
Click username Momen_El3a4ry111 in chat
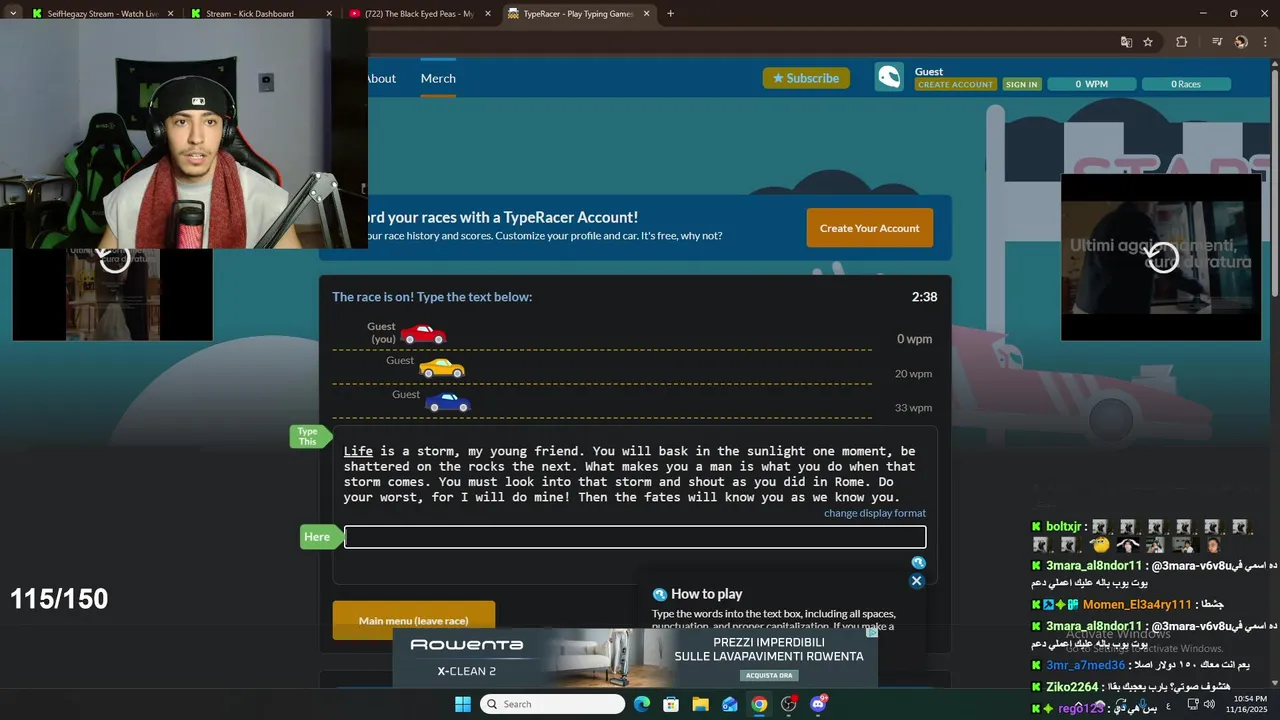(x=1137, y=605)
